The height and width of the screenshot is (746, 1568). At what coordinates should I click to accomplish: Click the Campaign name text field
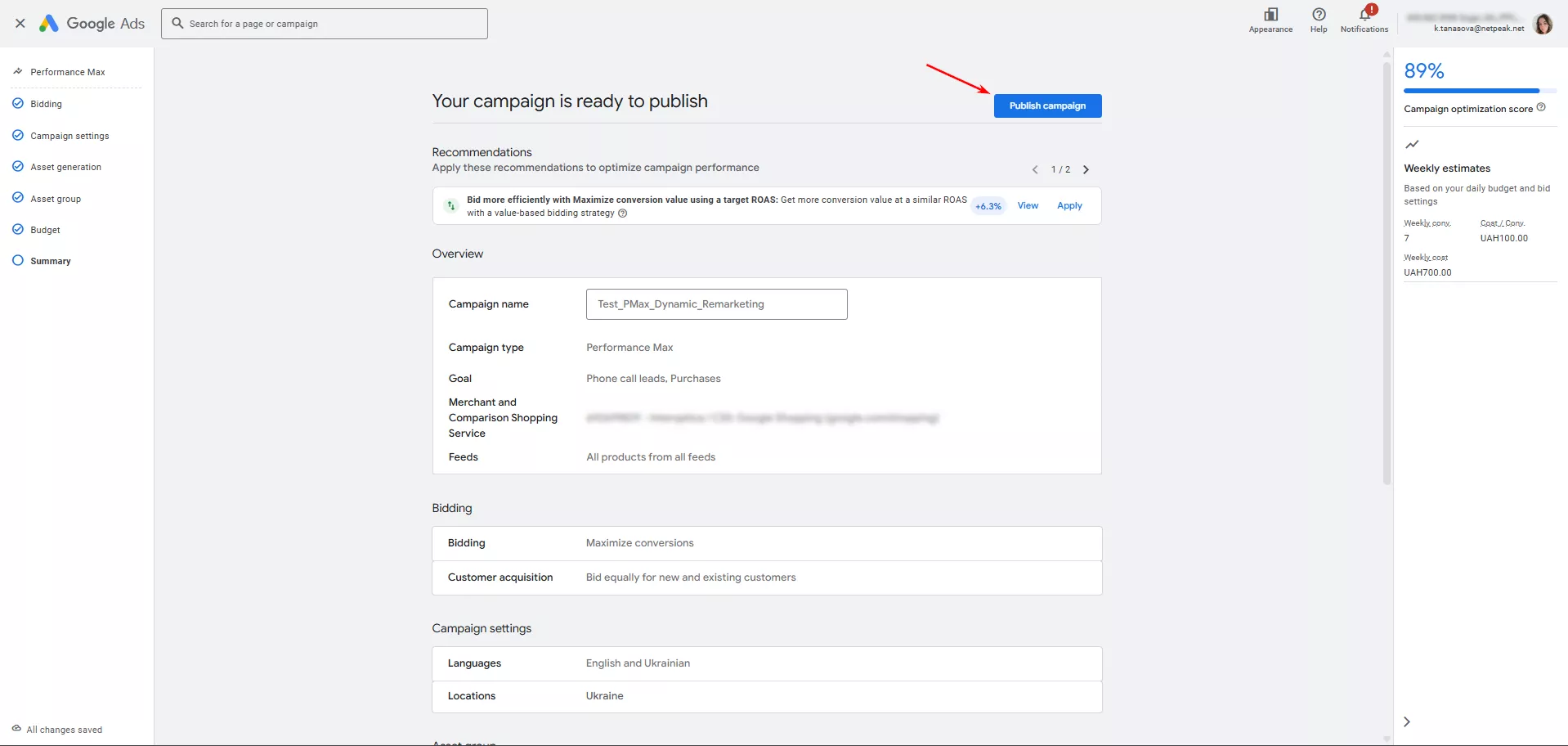(x=716, y=304)
